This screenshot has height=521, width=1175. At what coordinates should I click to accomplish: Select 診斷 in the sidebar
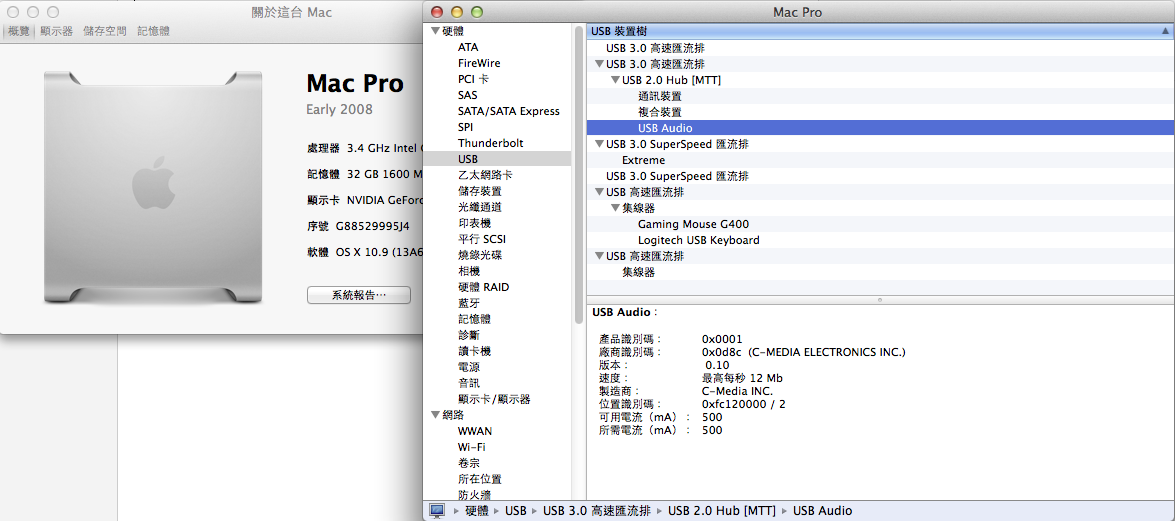click(469, 335)
